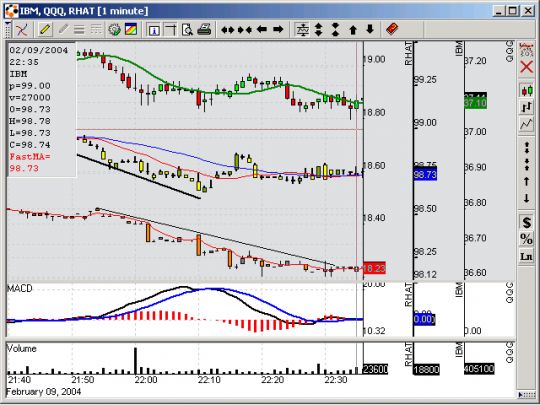
Task: Click the 02/09/2004 date in data window
Action: point(39,50)
